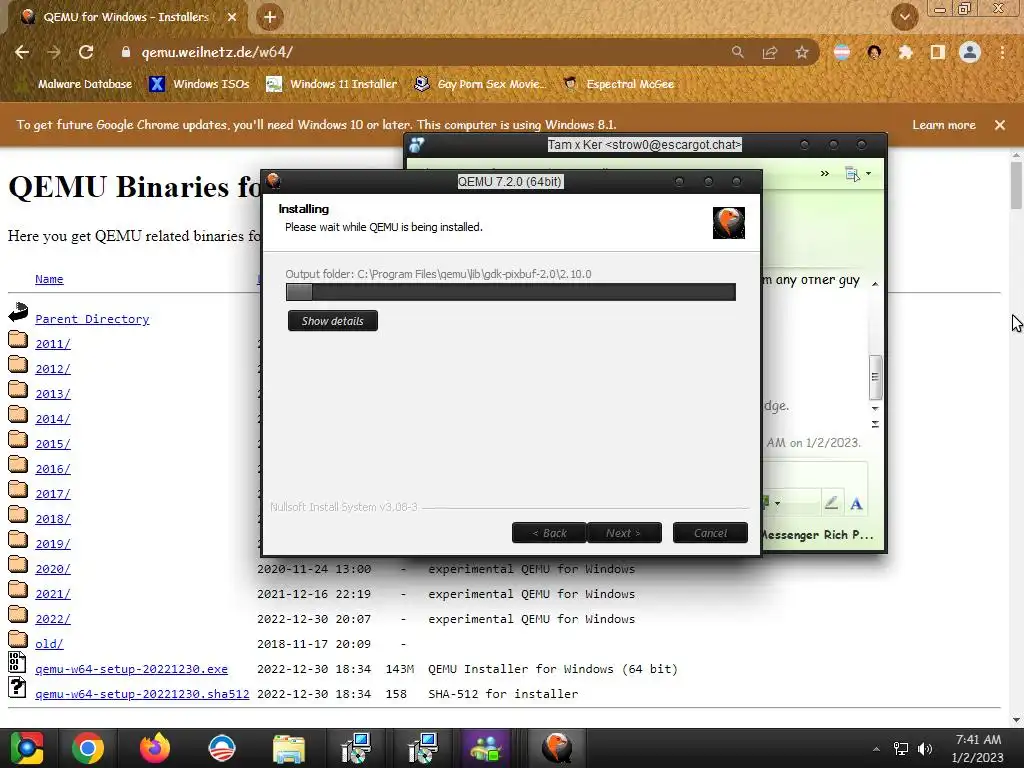Image resolution: width=1024 pixels, height=768 pixels.
Task: Close the QEMU for Windows tab
Action: (232, 17)
